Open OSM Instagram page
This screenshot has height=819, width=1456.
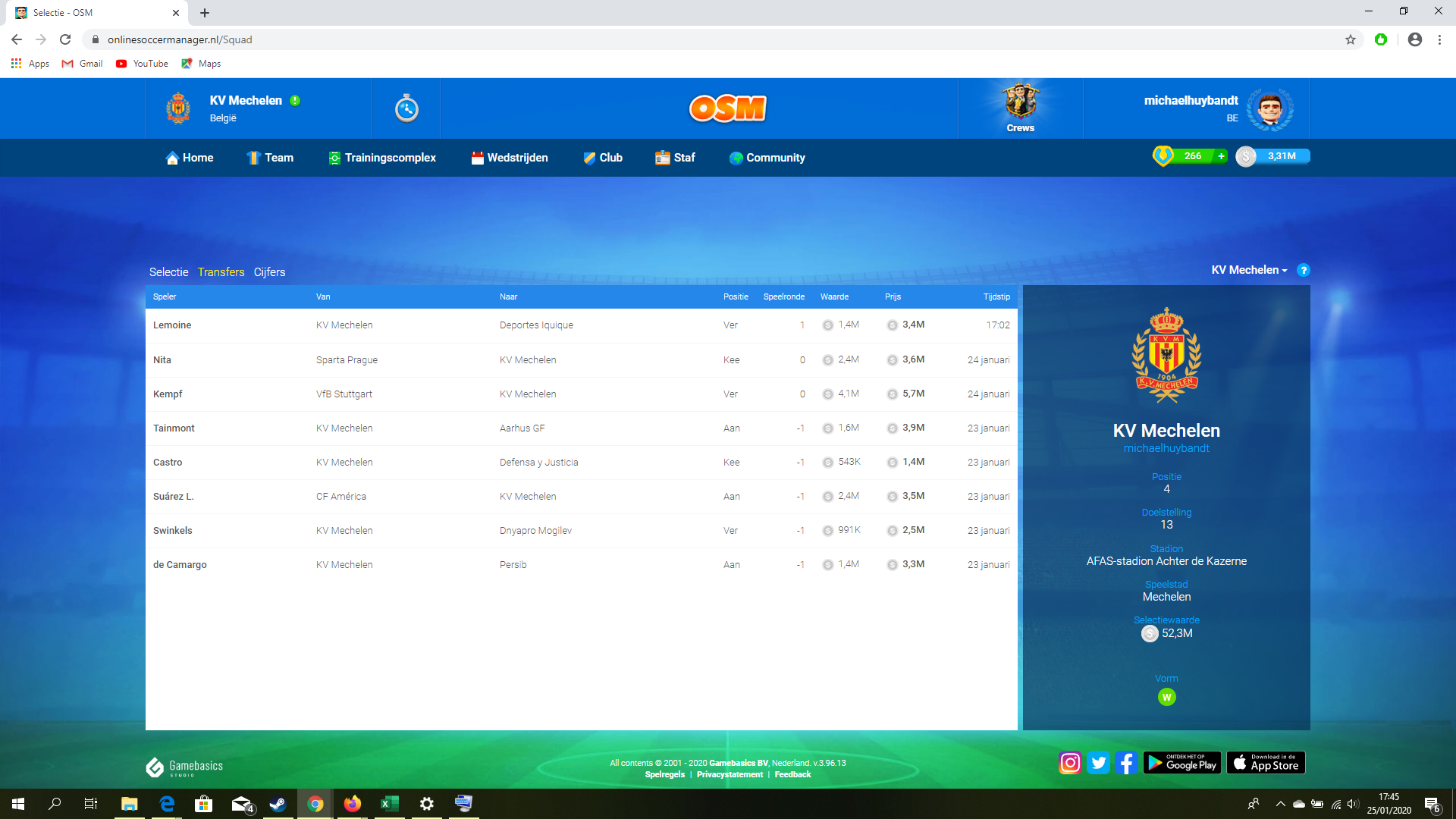(x=1070, y=762)
